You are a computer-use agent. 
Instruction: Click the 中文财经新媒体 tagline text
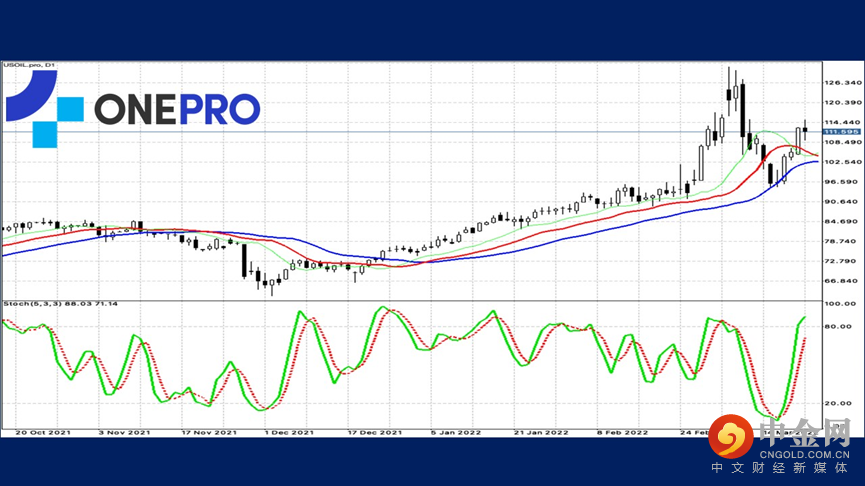(x=781, y=468)
